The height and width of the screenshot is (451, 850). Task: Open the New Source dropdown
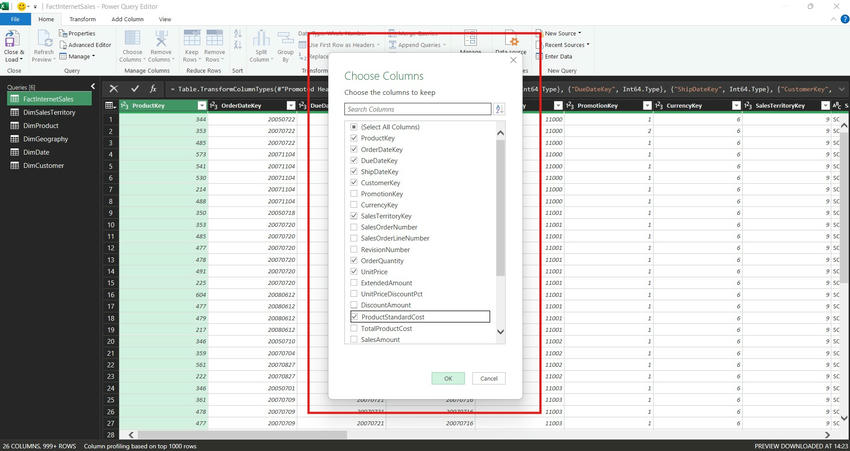(558, 34)
